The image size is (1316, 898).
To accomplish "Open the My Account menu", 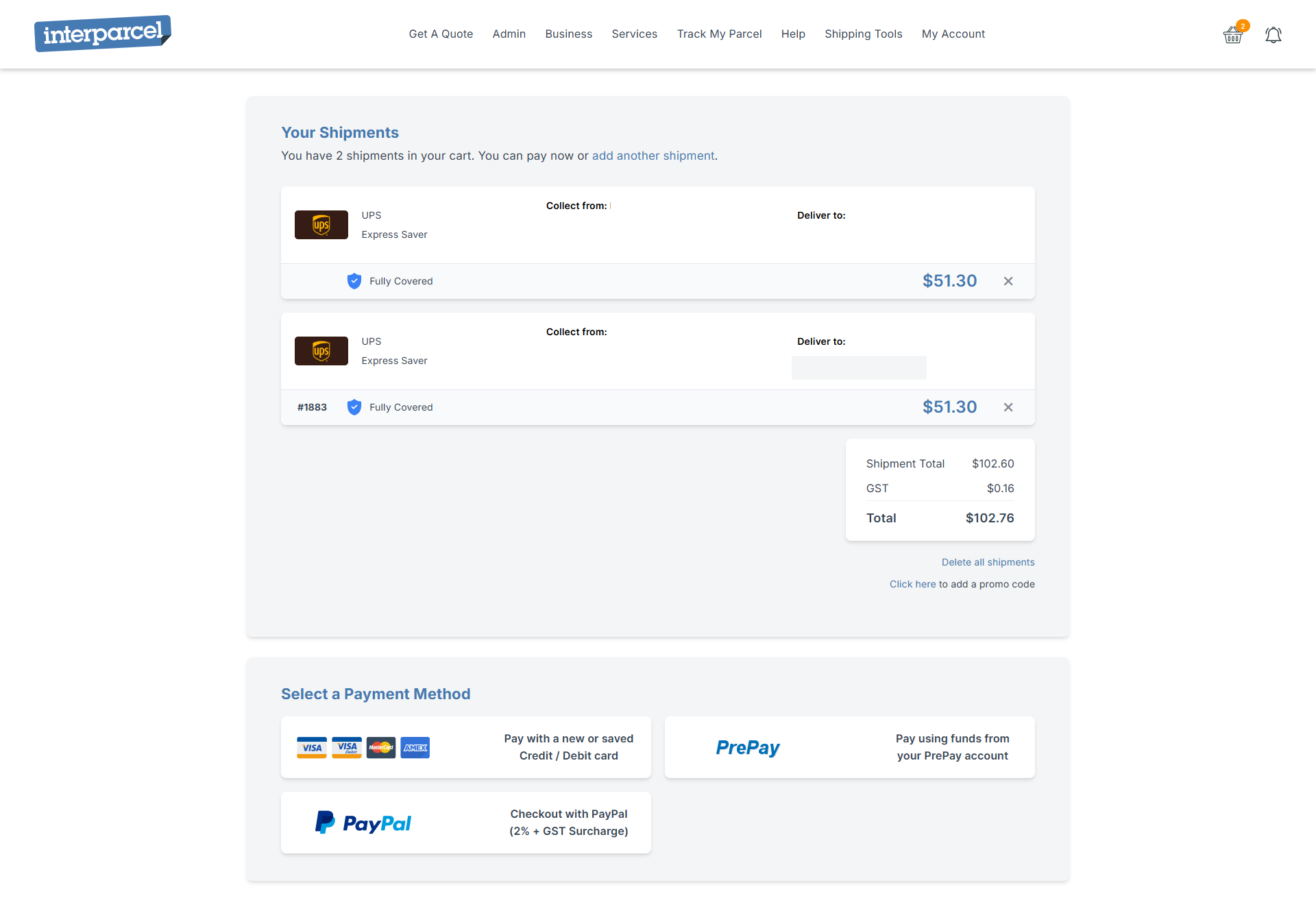I will (x=953, y=34).
